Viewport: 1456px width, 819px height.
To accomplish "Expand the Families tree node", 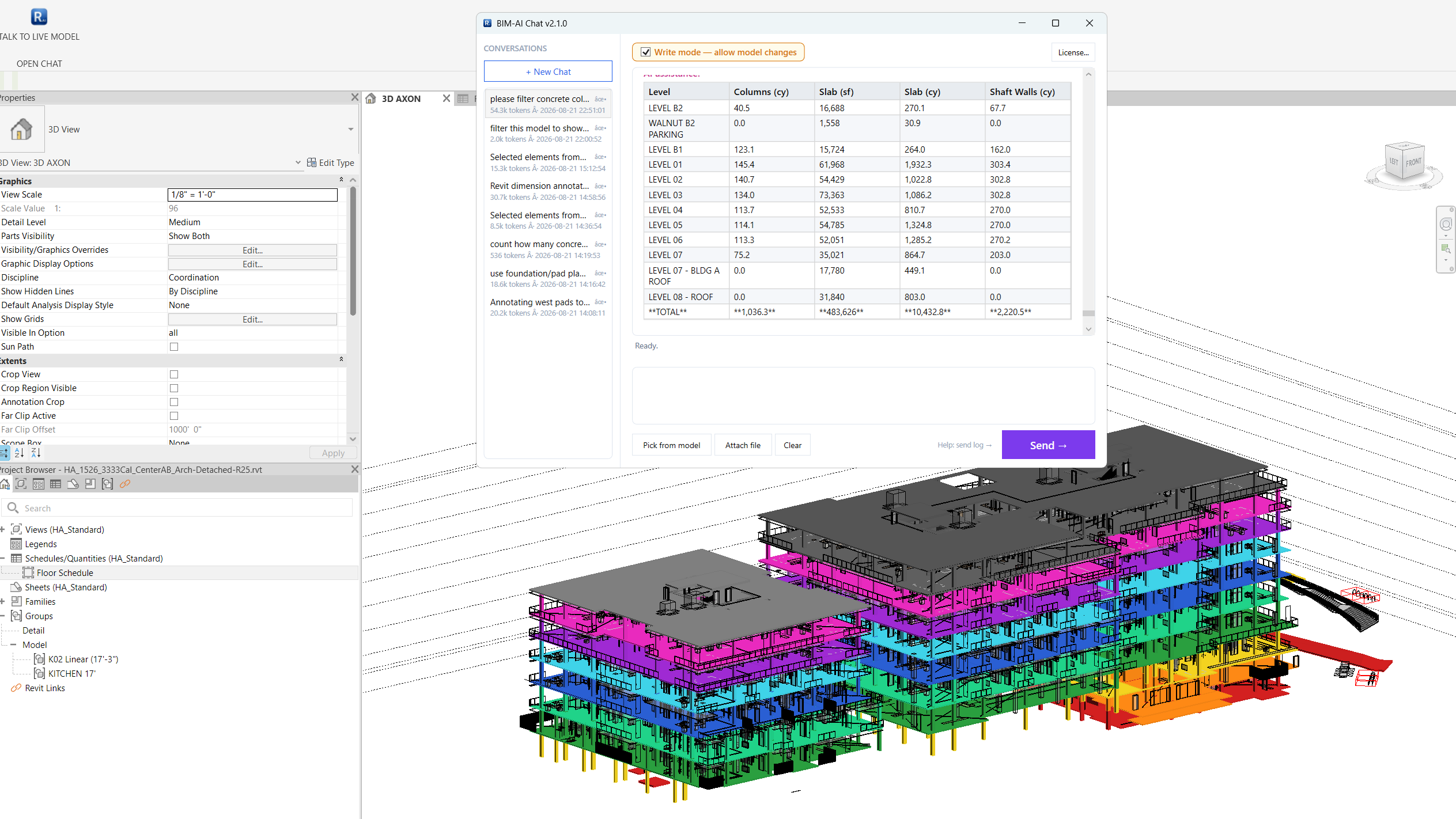I will pos(3,601).
